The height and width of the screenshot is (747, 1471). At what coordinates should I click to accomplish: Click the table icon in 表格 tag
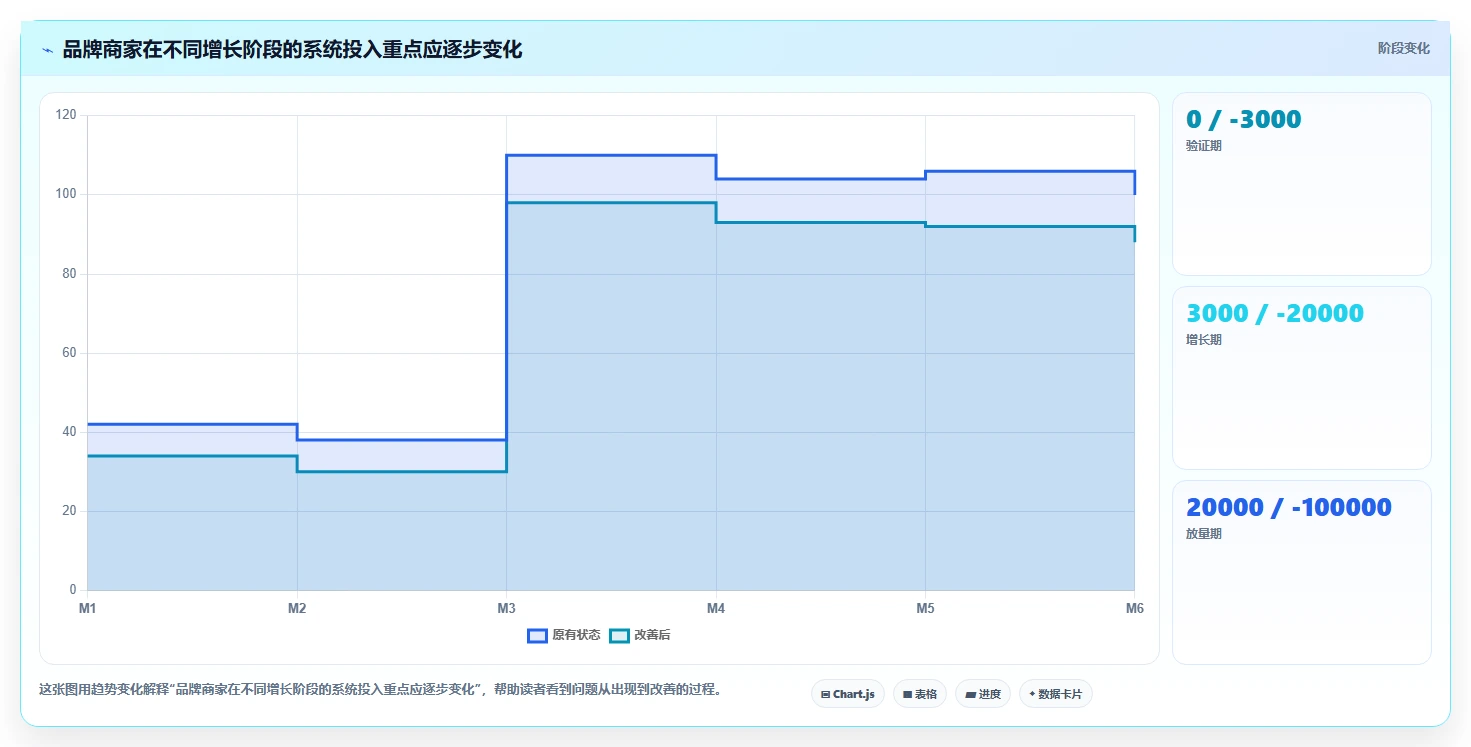click(x=907, y=694)
